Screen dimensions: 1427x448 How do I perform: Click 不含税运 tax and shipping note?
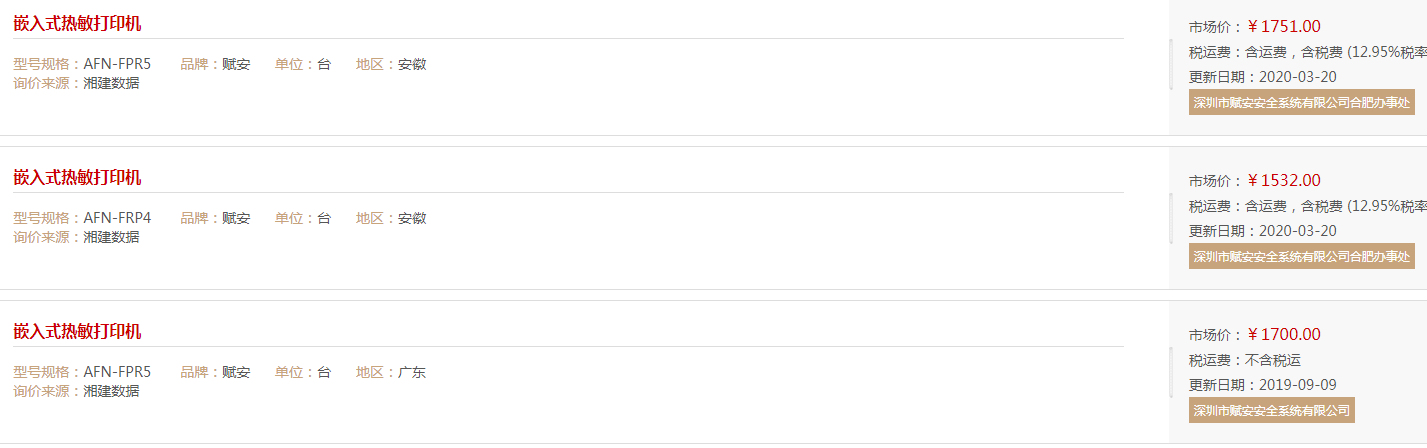pyautogui.click(x=1273, y=360)
